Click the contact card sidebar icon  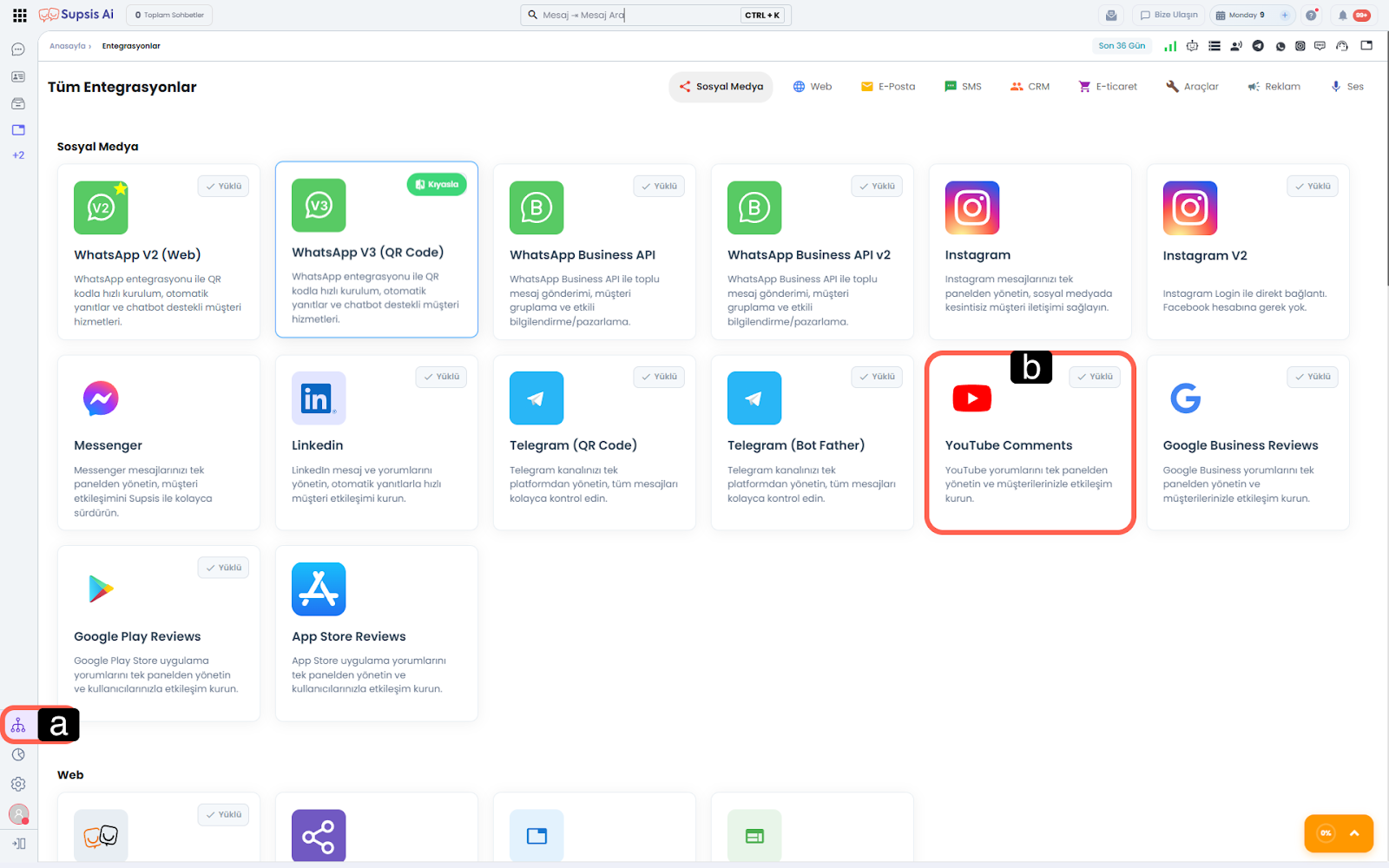pos(18,76)
